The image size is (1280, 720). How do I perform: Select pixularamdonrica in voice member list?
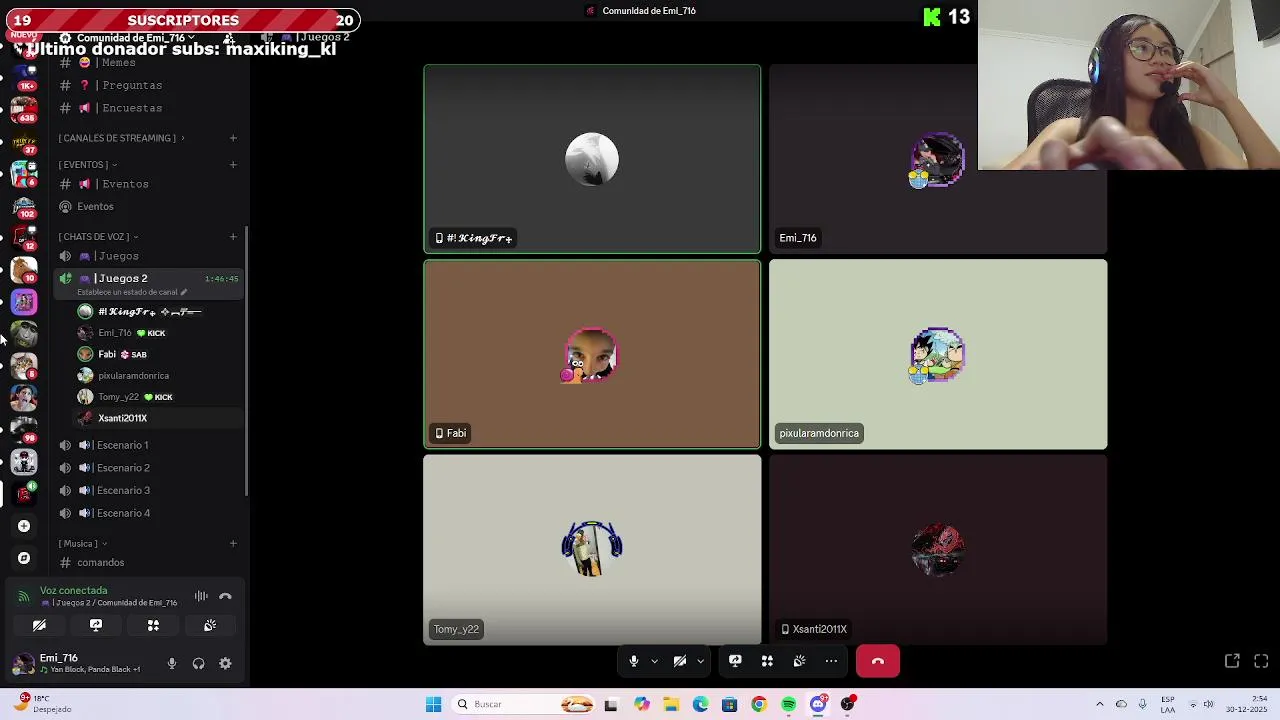tap(158, 376)
